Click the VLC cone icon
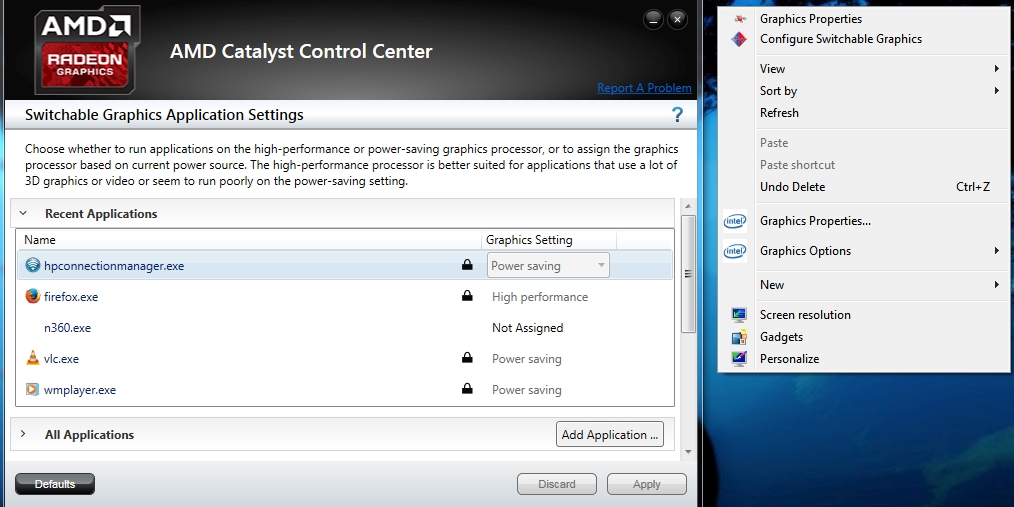 (33, 359)
